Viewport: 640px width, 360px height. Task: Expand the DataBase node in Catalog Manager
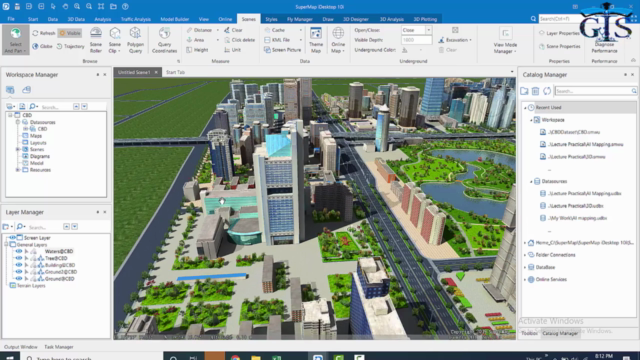click(x=525, y=267)
